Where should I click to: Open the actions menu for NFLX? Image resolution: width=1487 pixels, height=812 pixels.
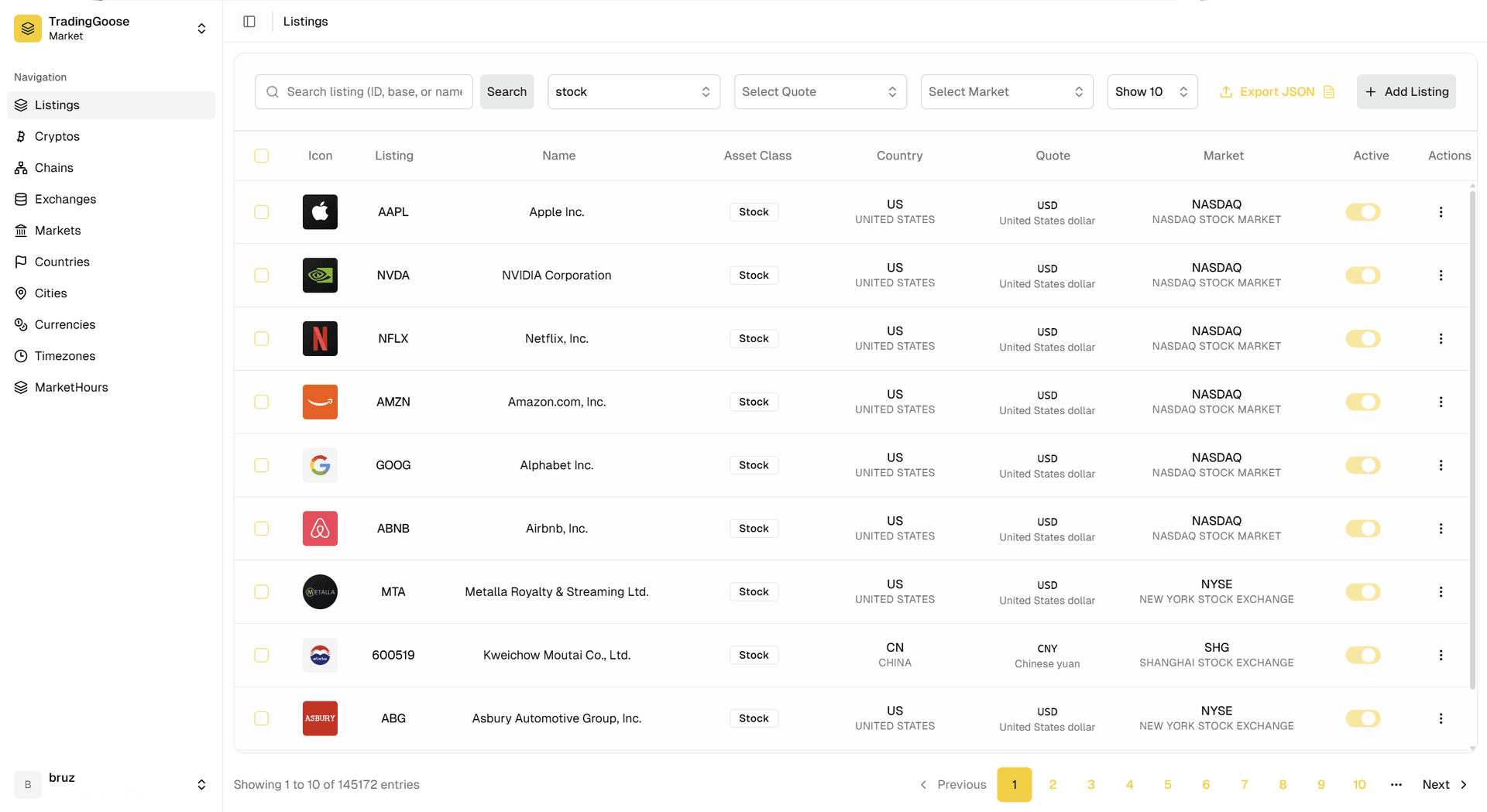pyautogui.click(x=1441, y=338)
